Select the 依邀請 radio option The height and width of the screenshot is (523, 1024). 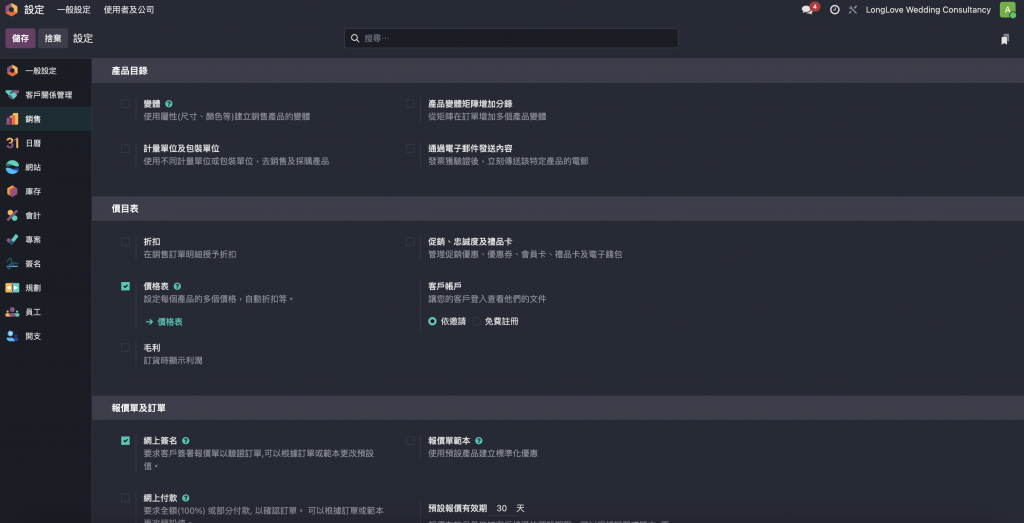(432, 321)
